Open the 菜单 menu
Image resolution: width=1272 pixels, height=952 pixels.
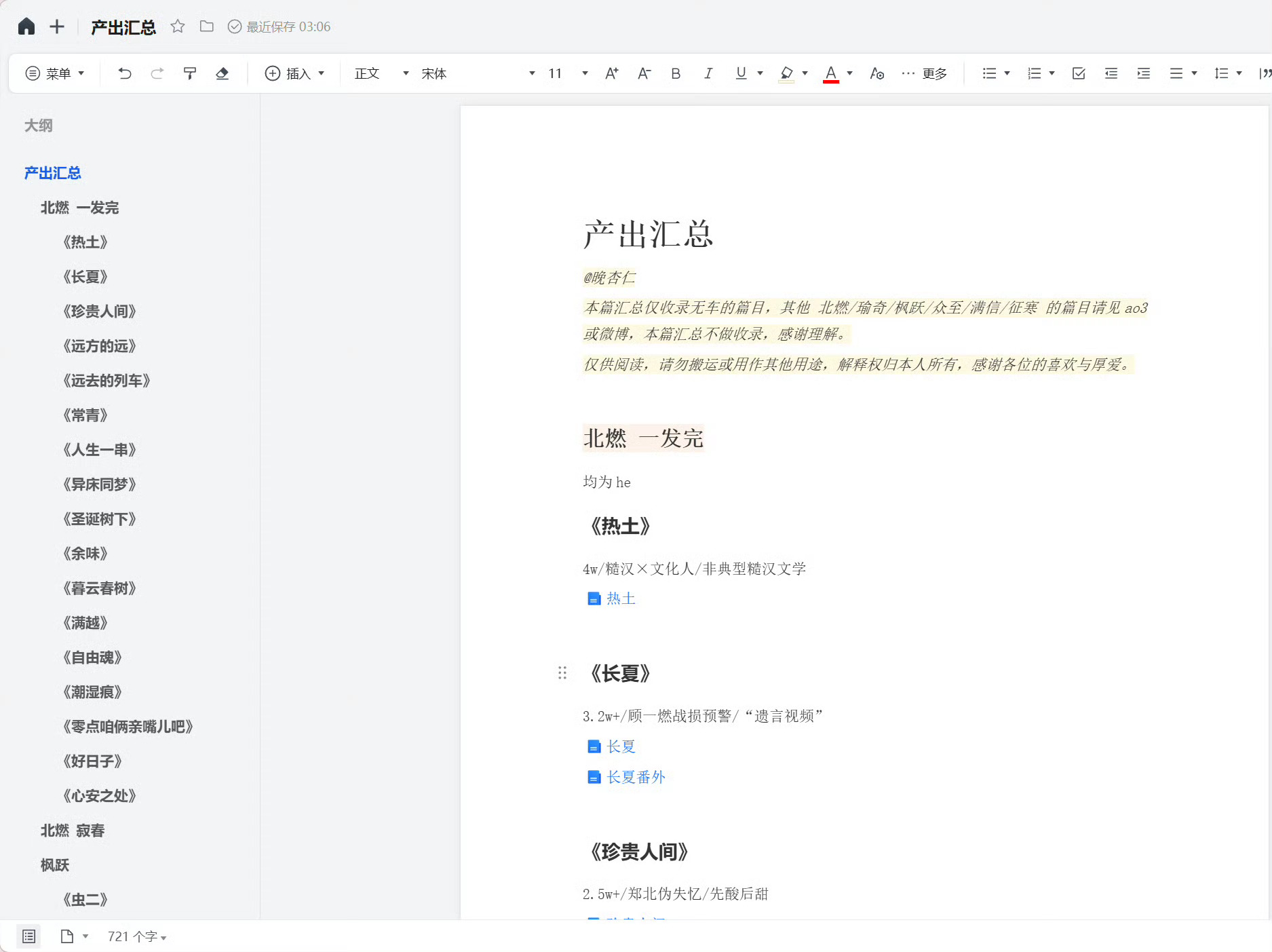(55, 73)
